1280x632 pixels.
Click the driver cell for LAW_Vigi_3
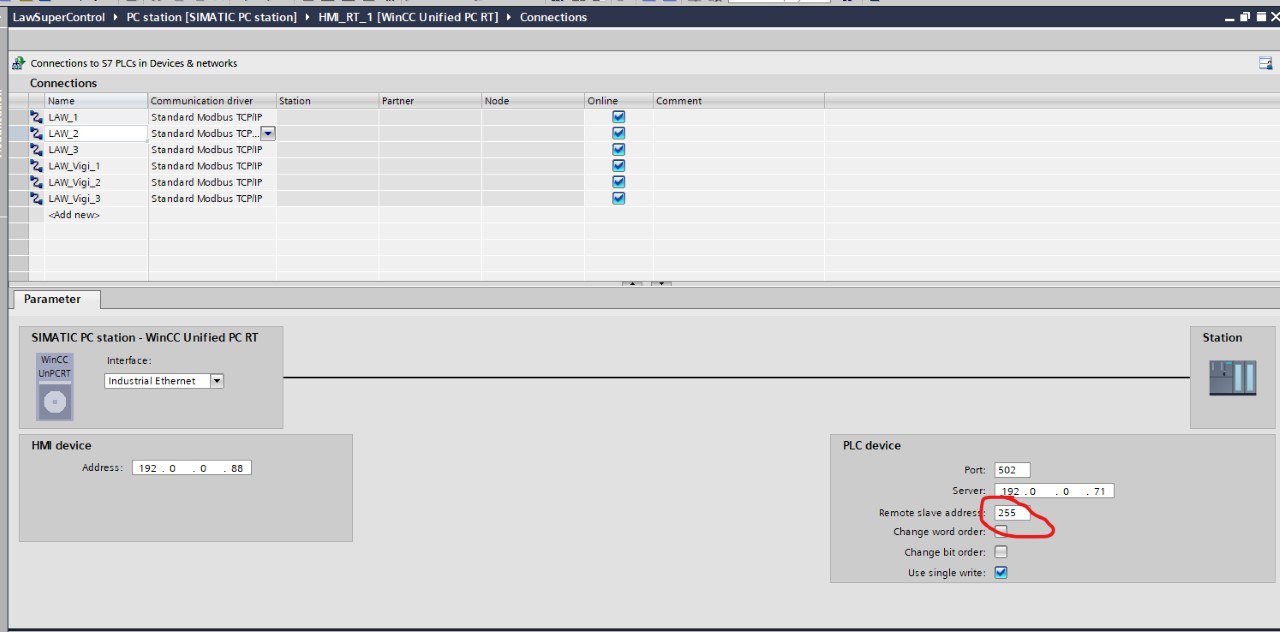click(212, 198)
